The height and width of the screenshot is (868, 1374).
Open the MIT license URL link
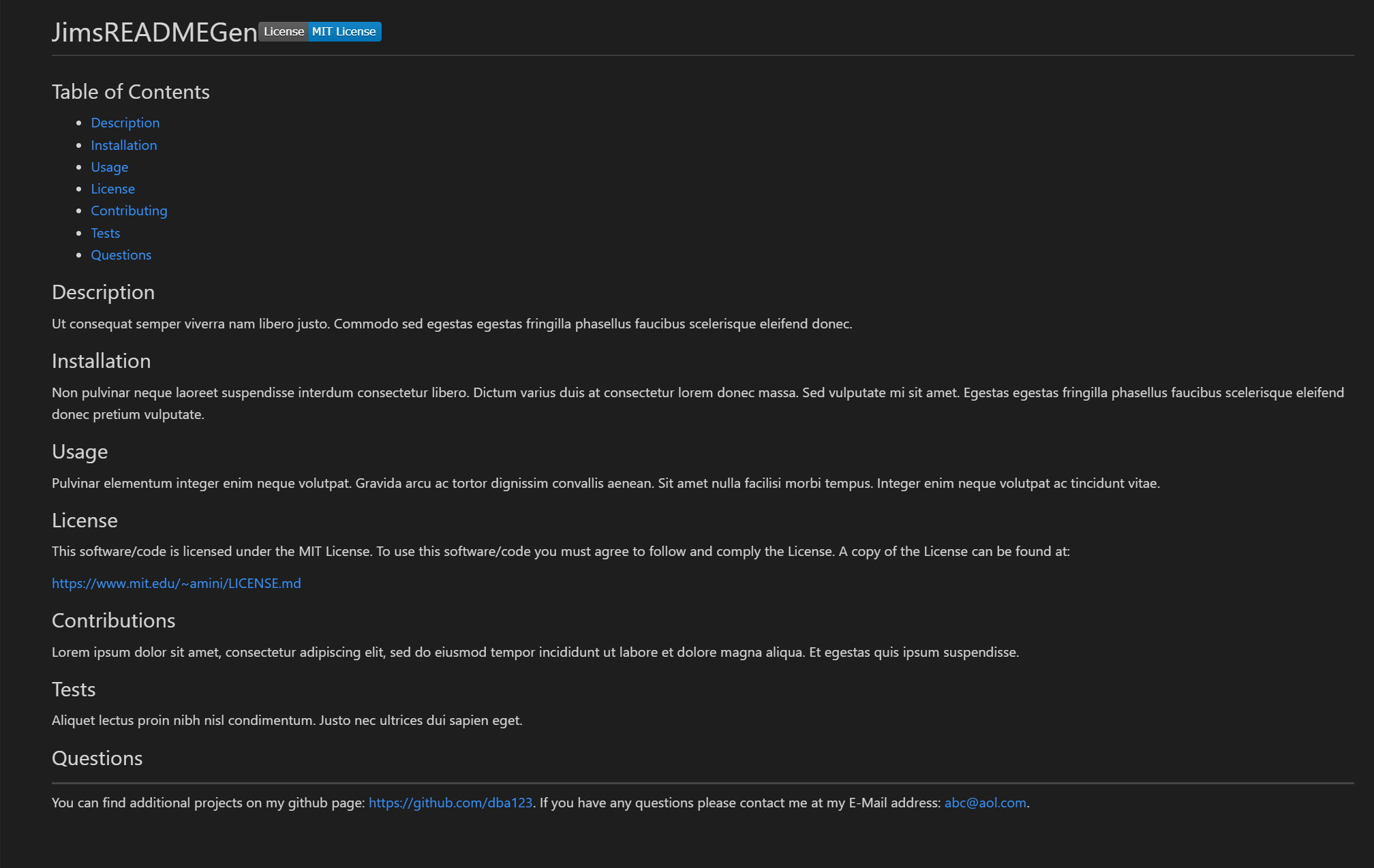tap(176, 583)
